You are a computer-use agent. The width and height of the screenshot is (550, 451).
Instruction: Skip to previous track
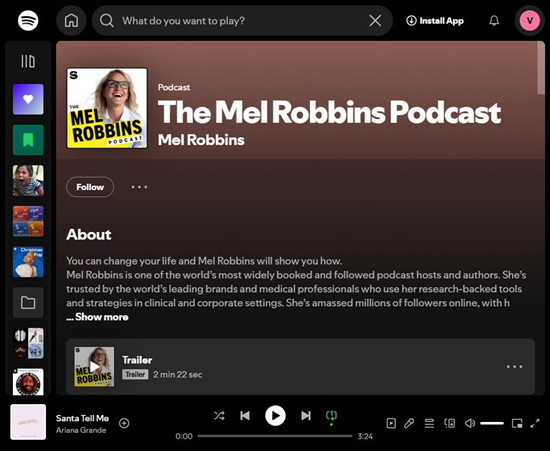(245, 416)
